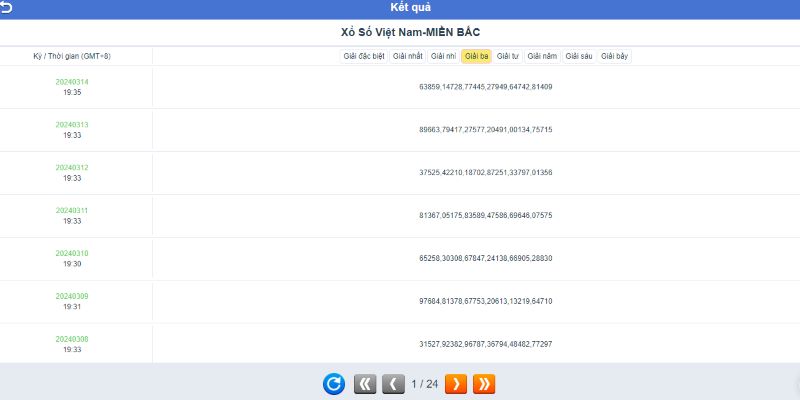Select the highlighted Giải ba tab
The height and width of the screenshot is (400, 800).
pyautogui.click(x=476, y=56)
